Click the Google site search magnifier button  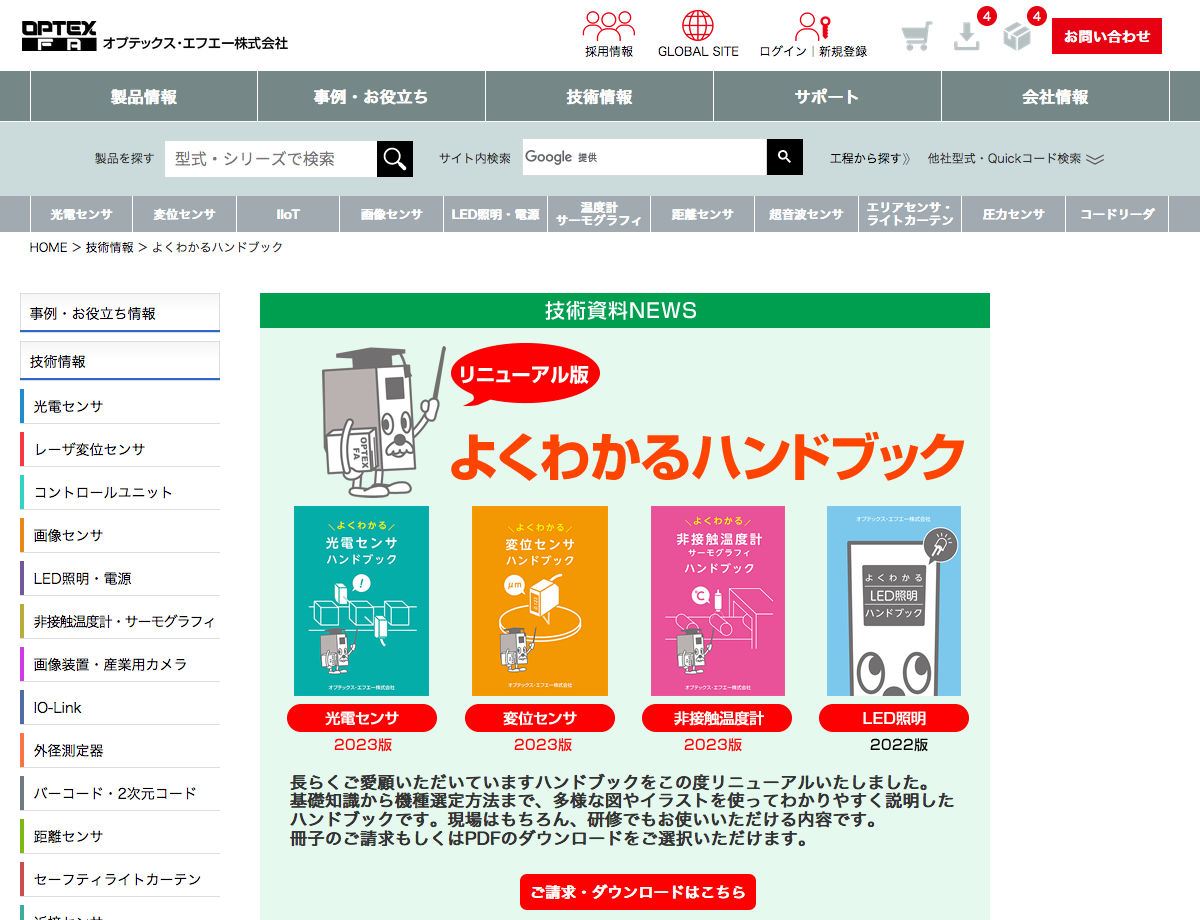pos(784,157)
